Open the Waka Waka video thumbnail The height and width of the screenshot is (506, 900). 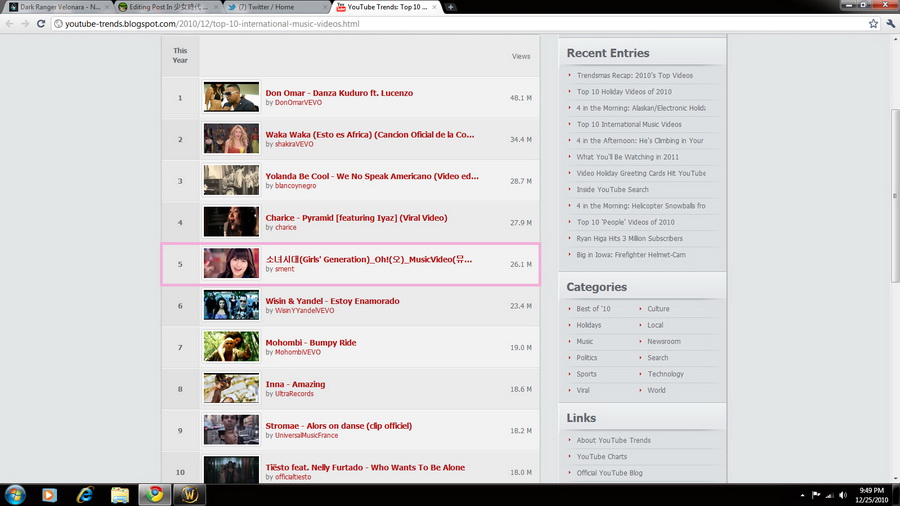[231, 138]
